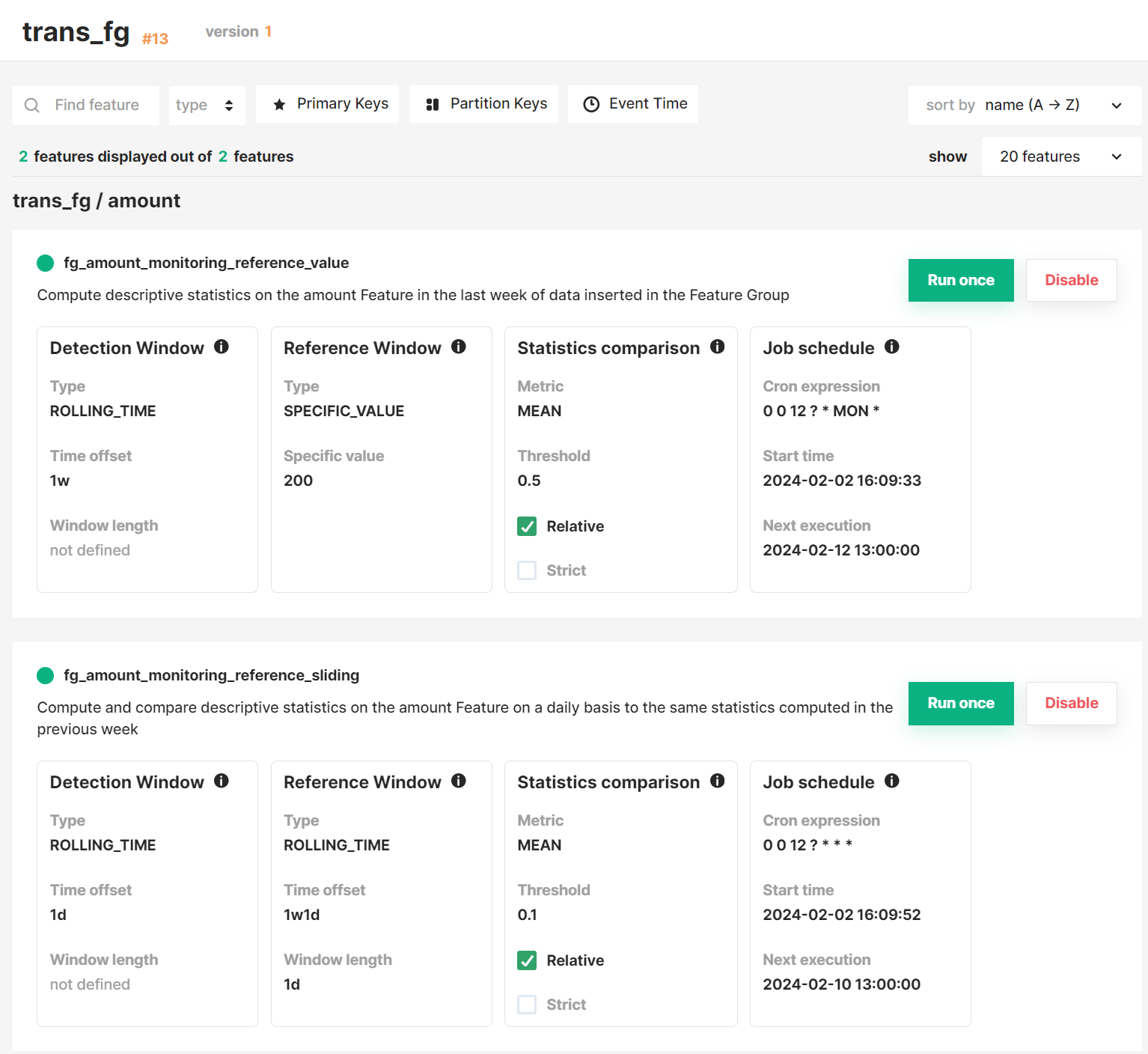
Task: Uncheck Relative in the first Statistics comparison
Action: pos(527,526)
